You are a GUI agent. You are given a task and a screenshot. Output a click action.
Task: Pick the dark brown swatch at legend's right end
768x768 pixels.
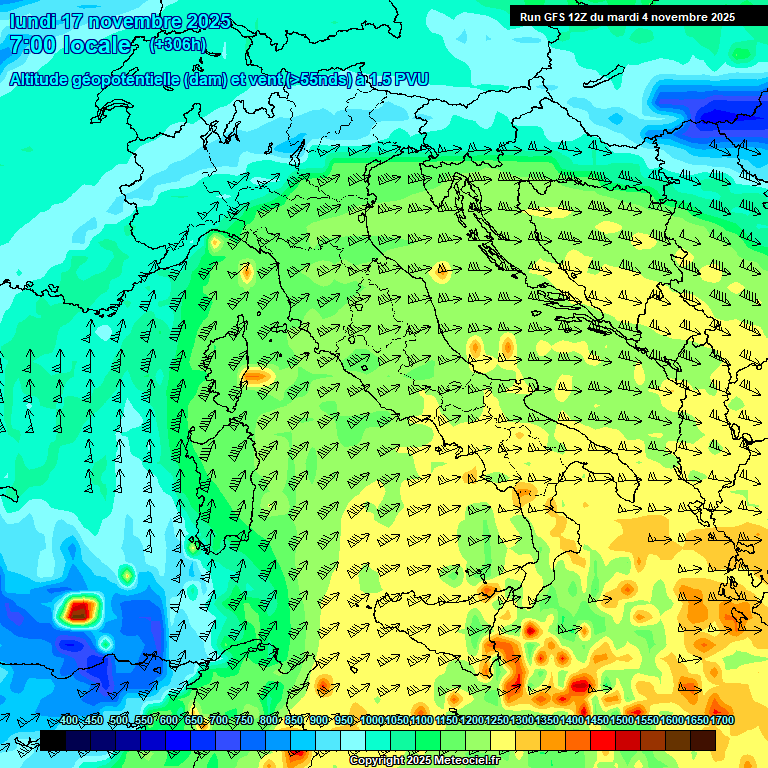(703, 741)
